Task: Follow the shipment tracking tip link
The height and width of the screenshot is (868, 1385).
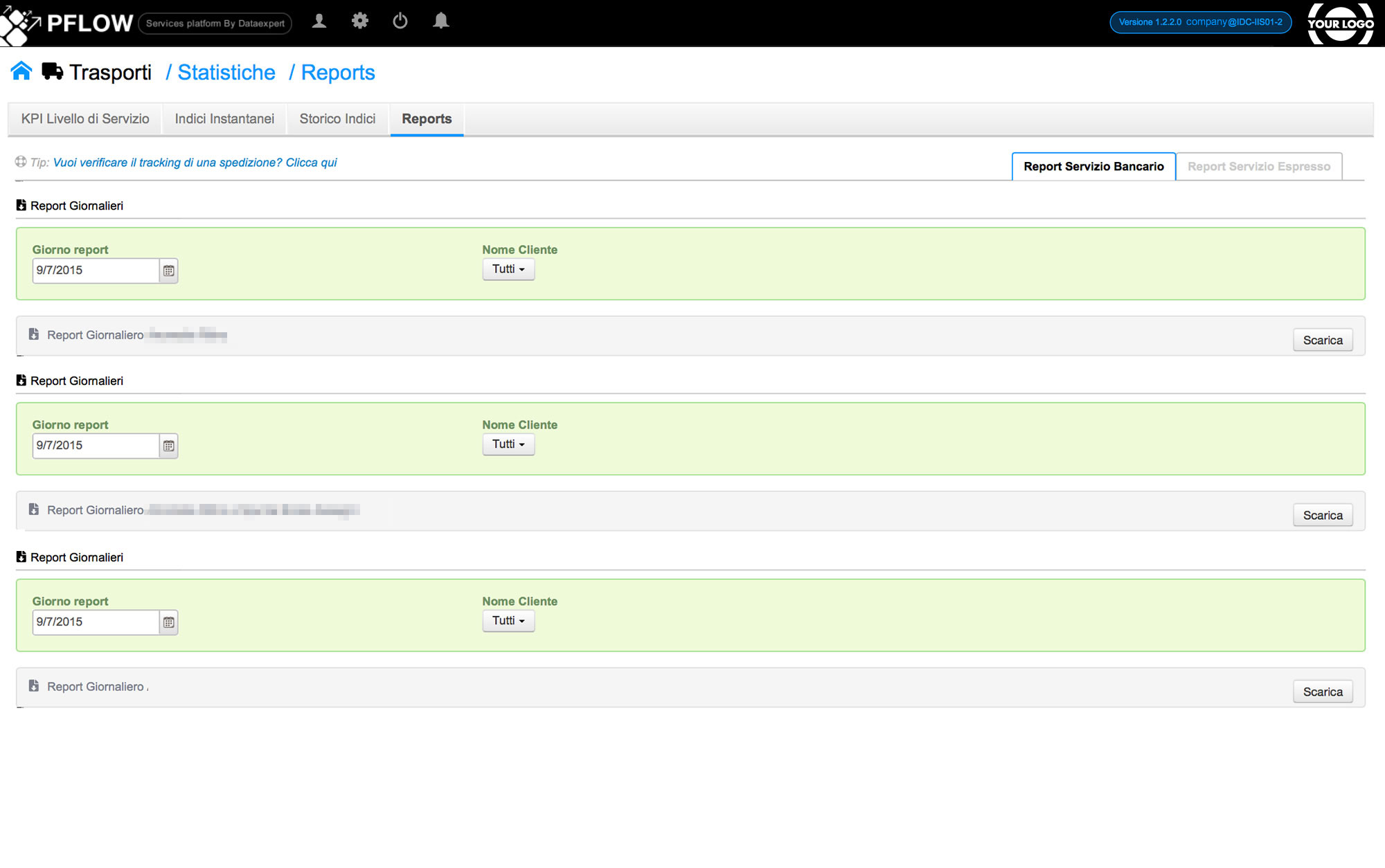Action: 195,163
